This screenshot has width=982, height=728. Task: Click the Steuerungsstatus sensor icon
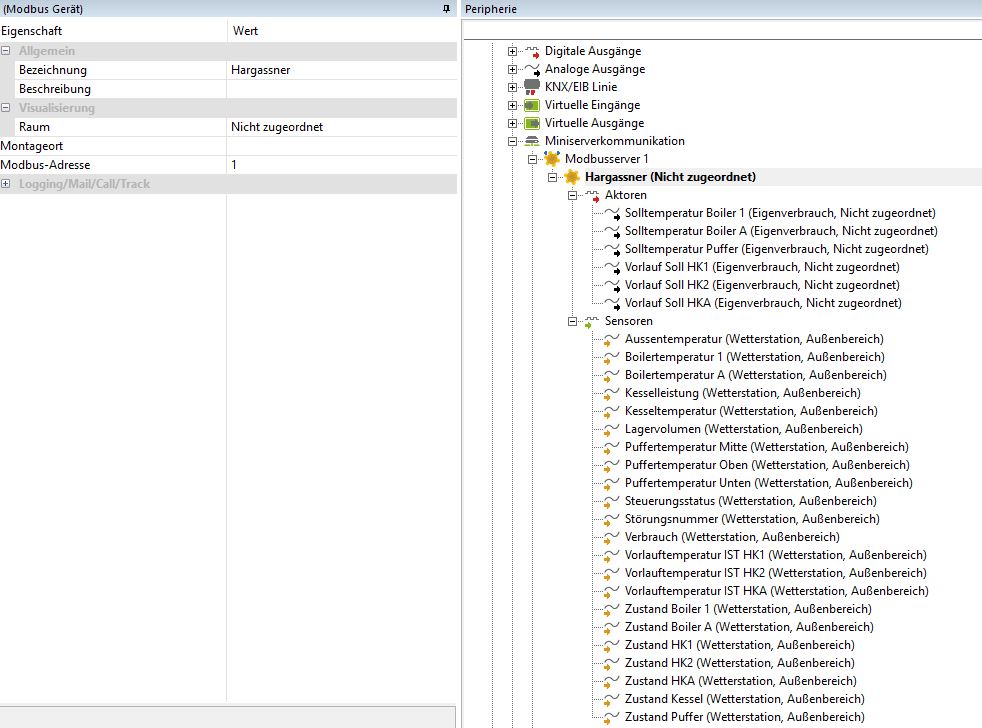coord(611,502)
